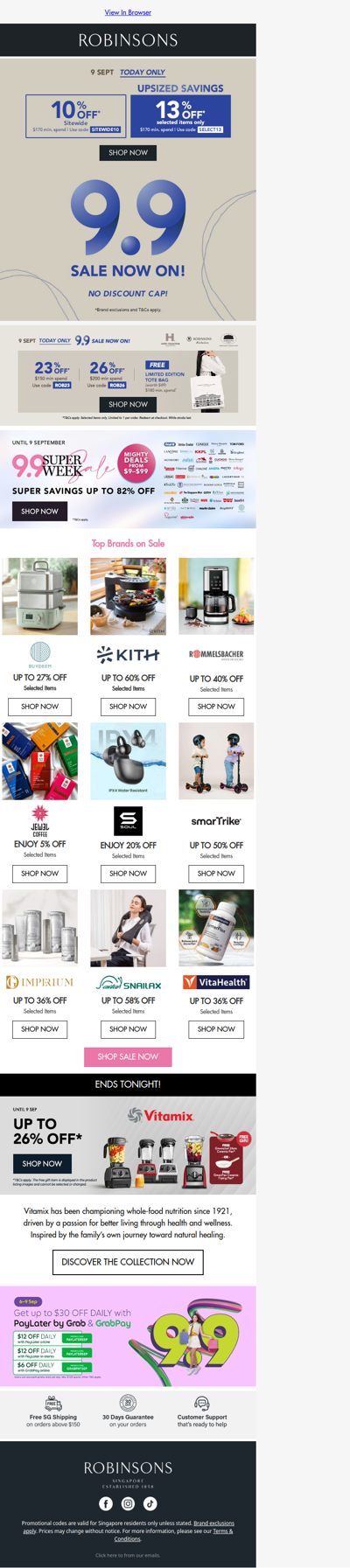Click the Customer Support chat icon
Image resolution: width=350 pixels, height=1568 pixels.
(202, 1404)
